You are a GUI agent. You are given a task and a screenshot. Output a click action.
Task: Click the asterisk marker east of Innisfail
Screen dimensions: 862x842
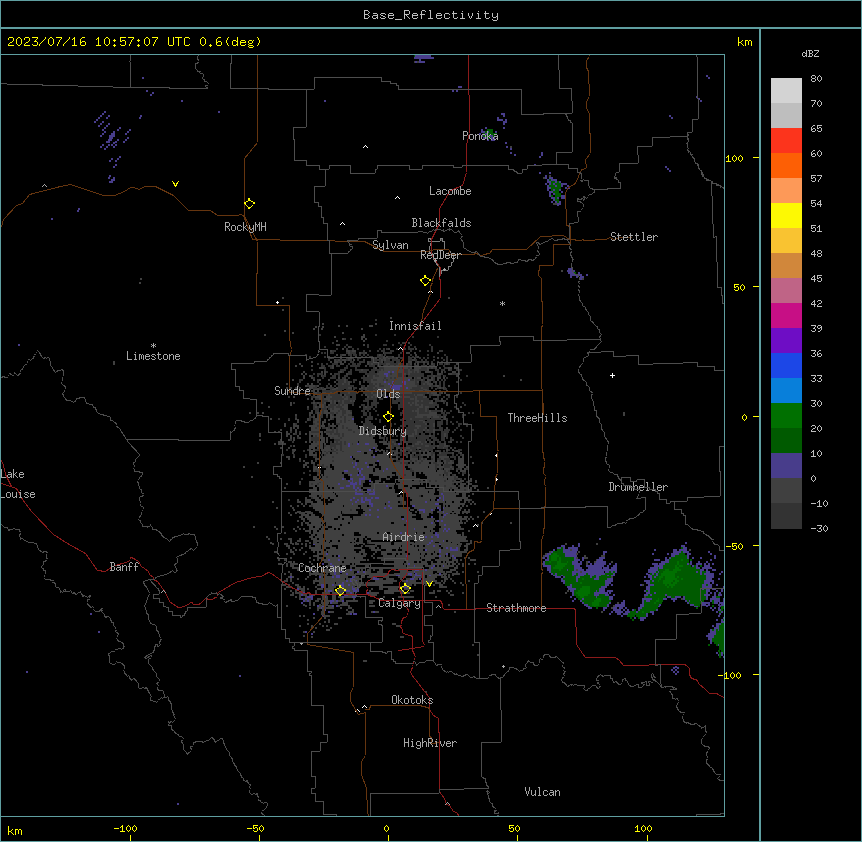point(502,303)
